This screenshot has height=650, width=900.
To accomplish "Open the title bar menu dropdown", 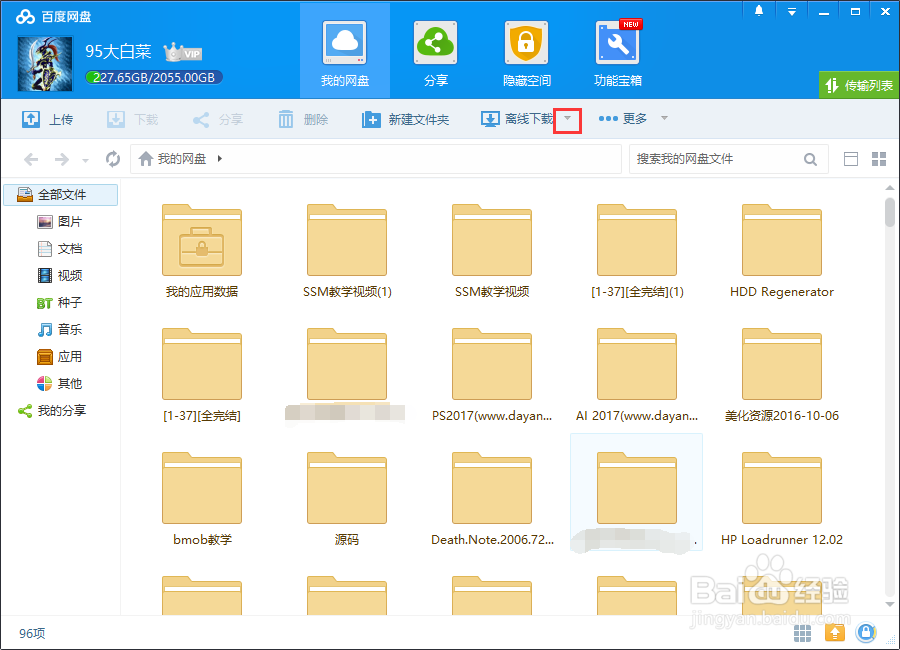I will click(792, 11).
